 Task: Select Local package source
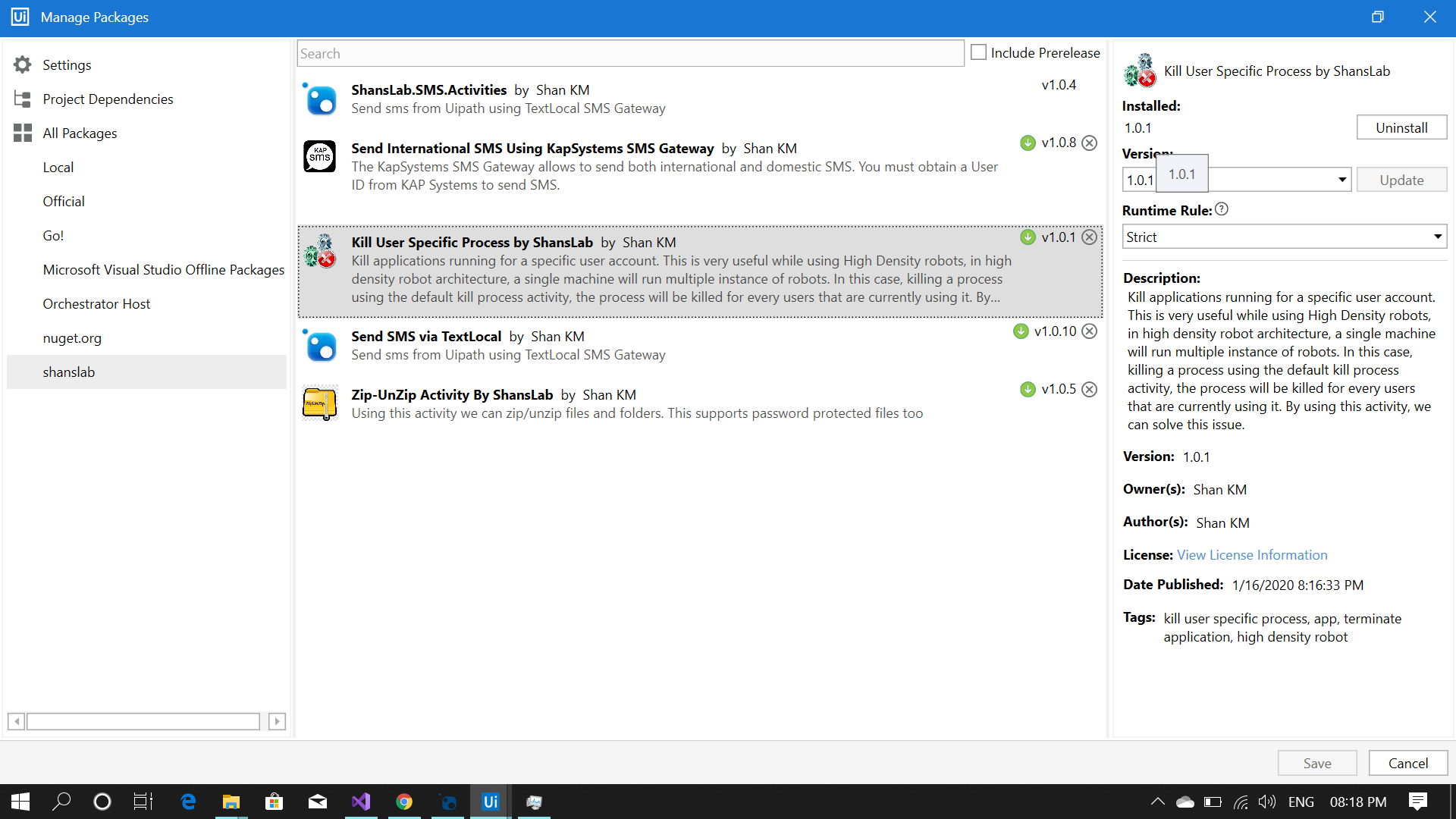[58, 168]
